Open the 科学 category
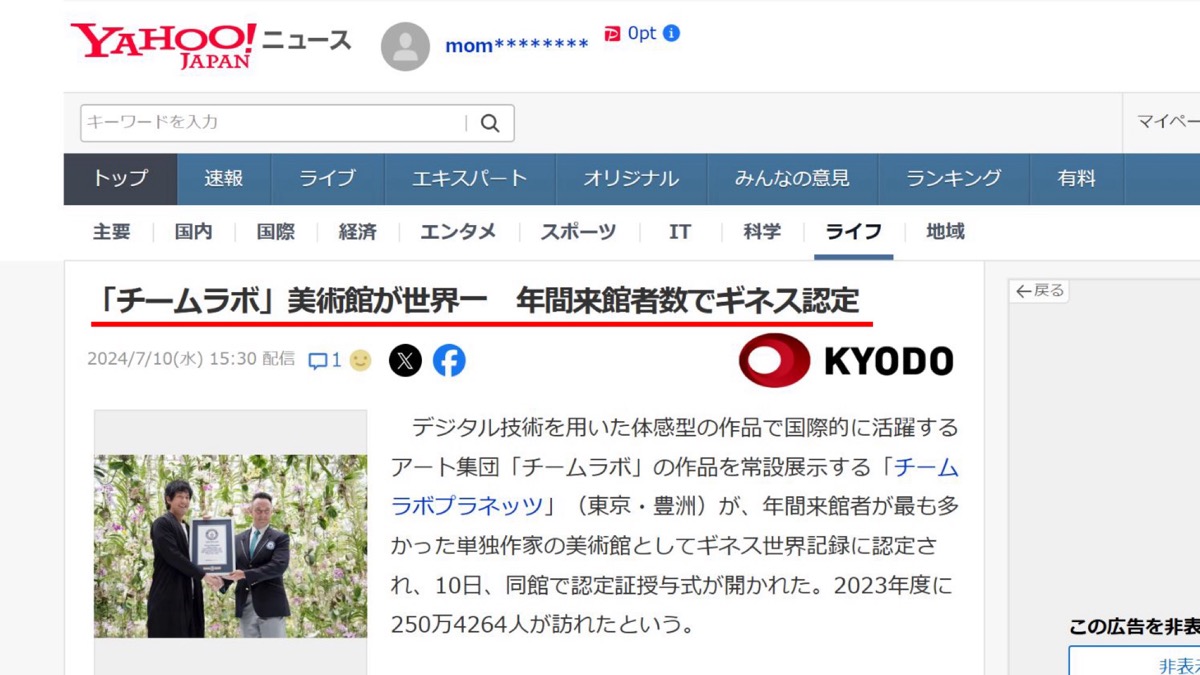This screenshot has width=1200, height=675. coord(762,232)
